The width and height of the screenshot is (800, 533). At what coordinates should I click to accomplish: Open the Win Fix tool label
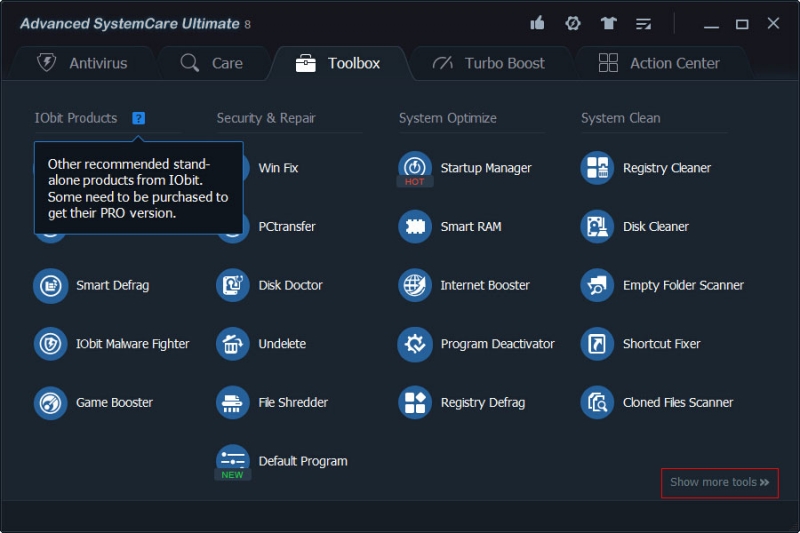click(x=278, y=168)
